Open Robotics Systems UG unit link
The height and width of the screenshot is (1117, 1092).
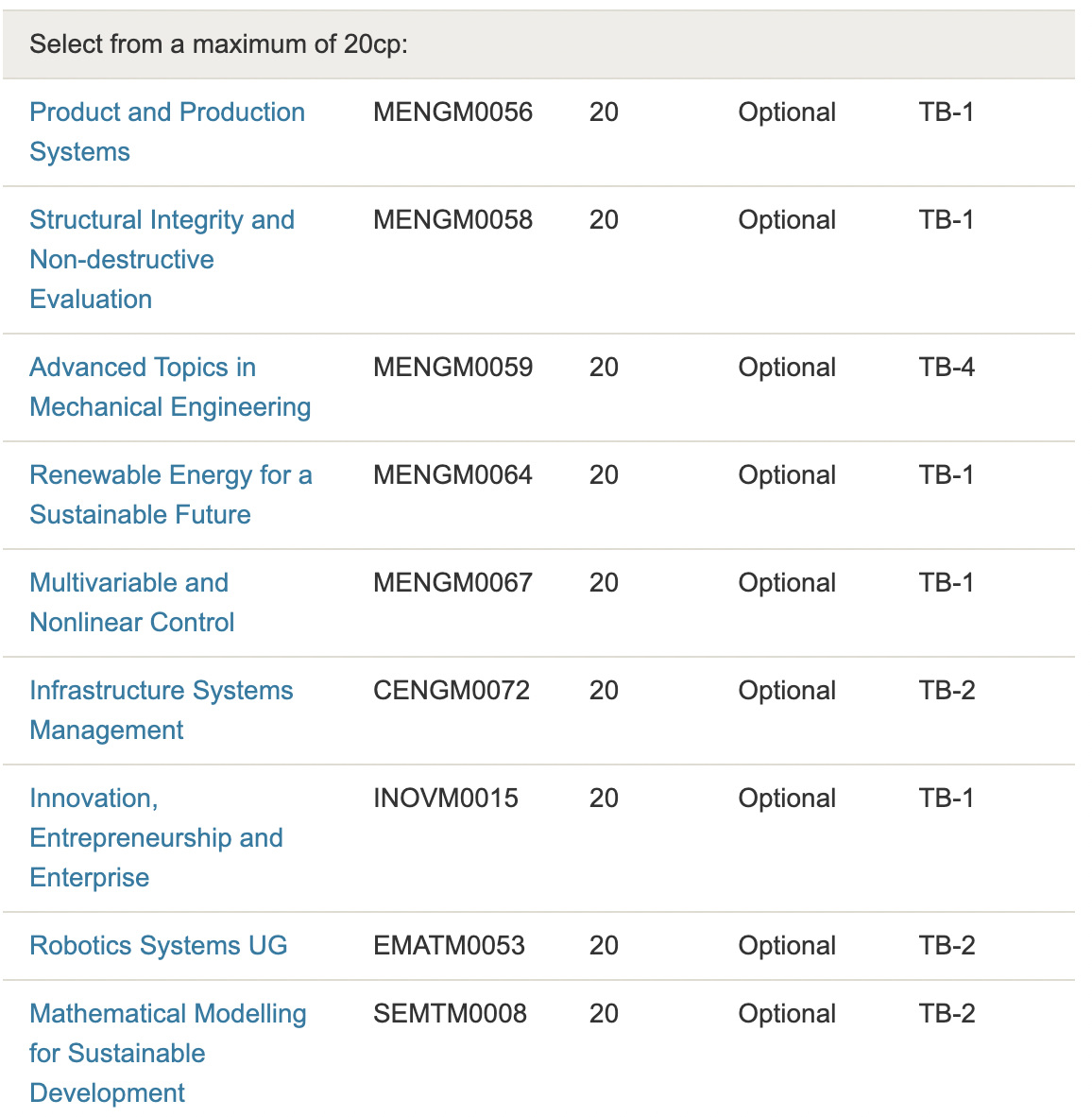coord(159,945)
